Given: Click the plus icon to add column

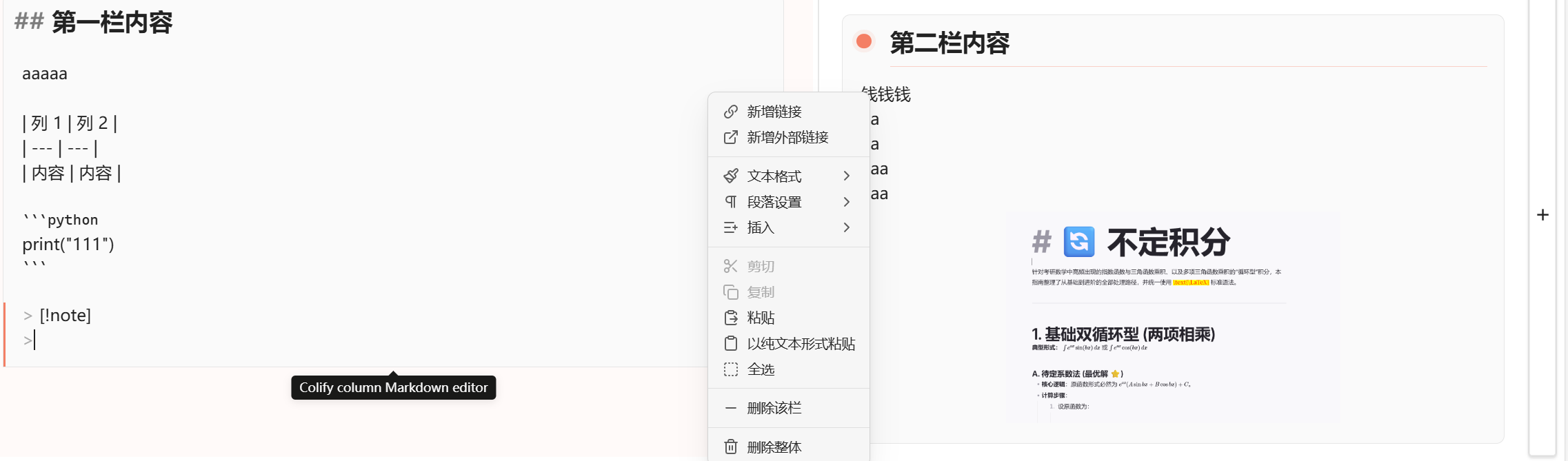Looking at the screenshot, I should click(1543, 215).
